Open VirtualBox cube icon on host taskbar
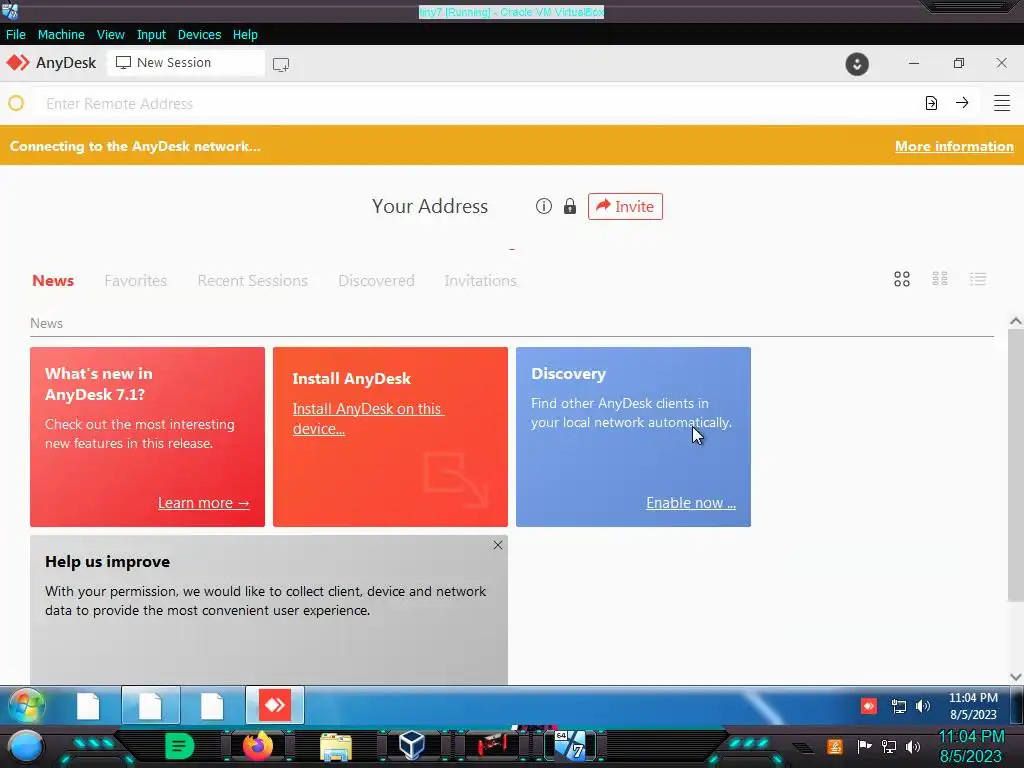This screenshot has height=768, width=1024. 411,746
